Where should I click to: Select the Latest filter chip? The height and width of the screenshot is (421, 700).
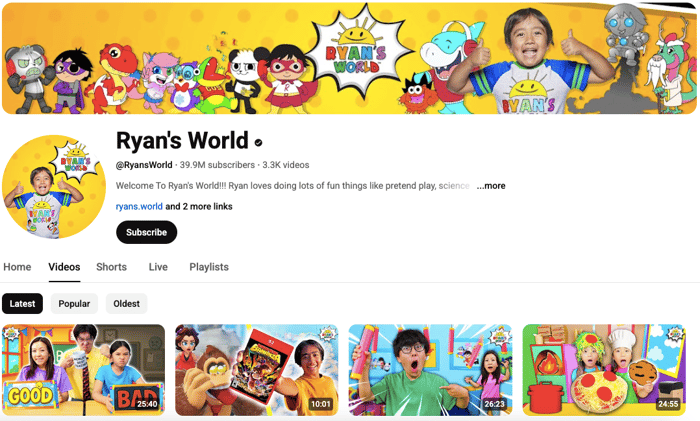pyautogui.click(x=22, y=304)
